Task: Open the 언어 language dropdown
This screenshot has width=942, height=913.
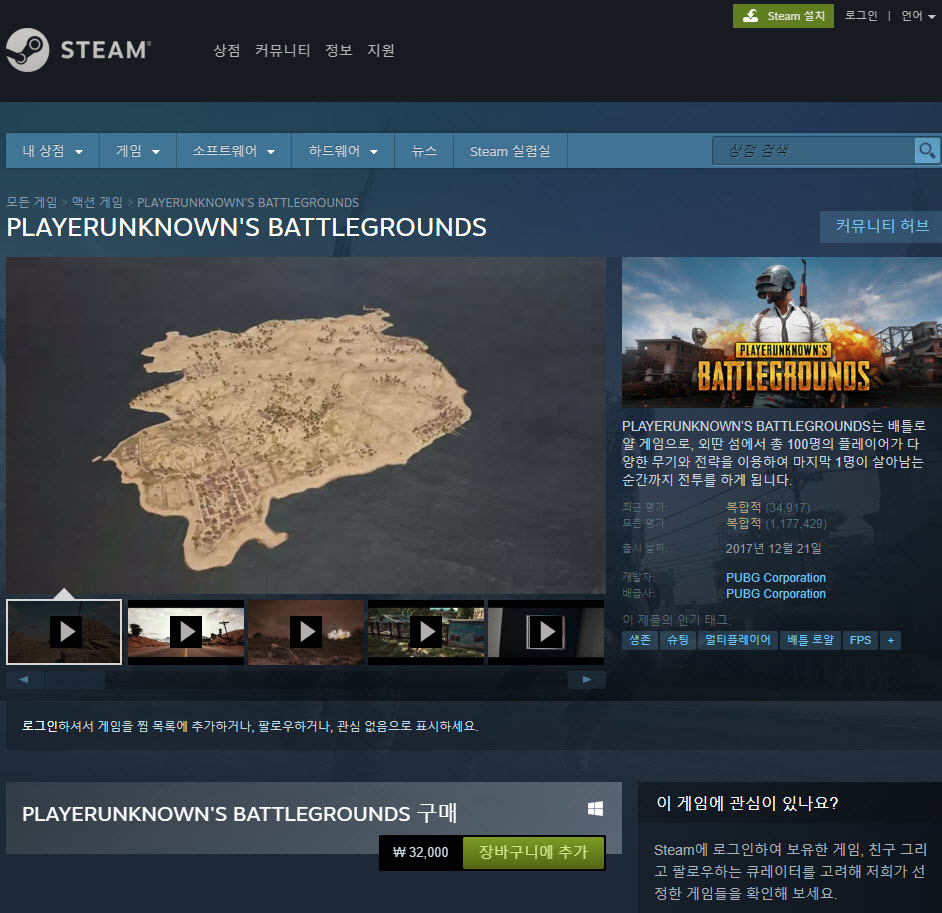Action: coord(918,16)
